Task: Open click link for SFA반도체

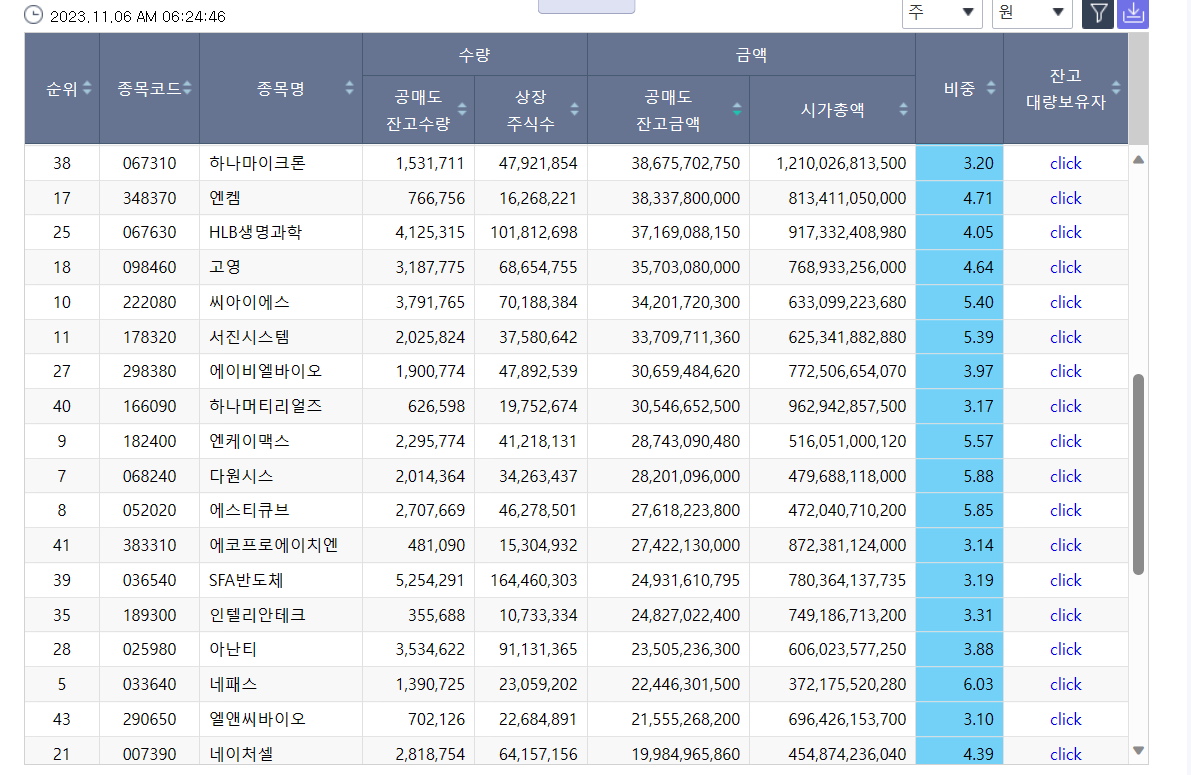Action: click(x=1065, y=580)
